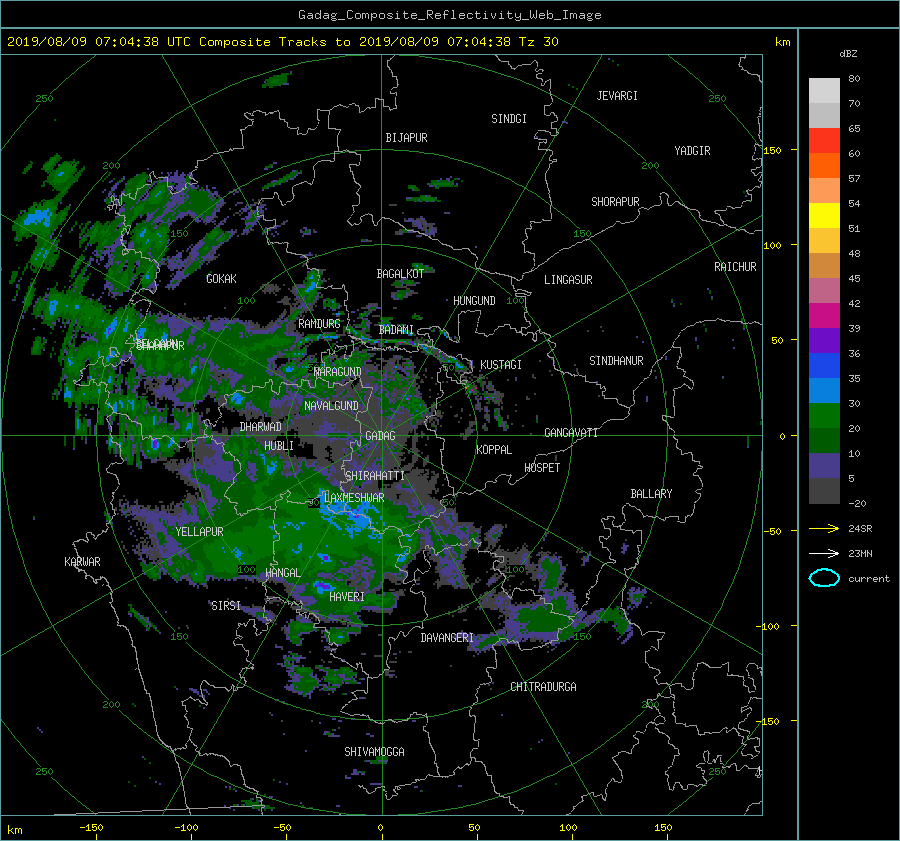
Task: Click the YELLAPUR city label
Action: (199, 532)
